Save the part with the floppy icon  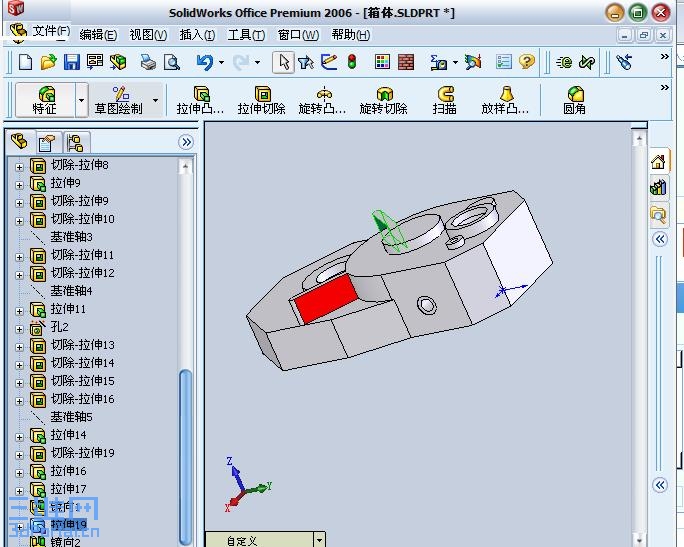point(72,62)
